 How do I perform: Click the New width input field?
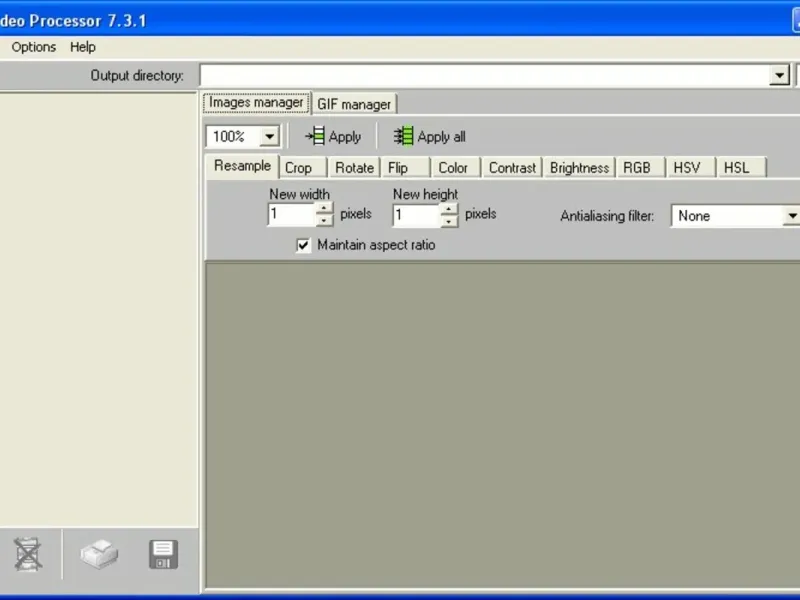pyautogui.click(x=291, y=214)
